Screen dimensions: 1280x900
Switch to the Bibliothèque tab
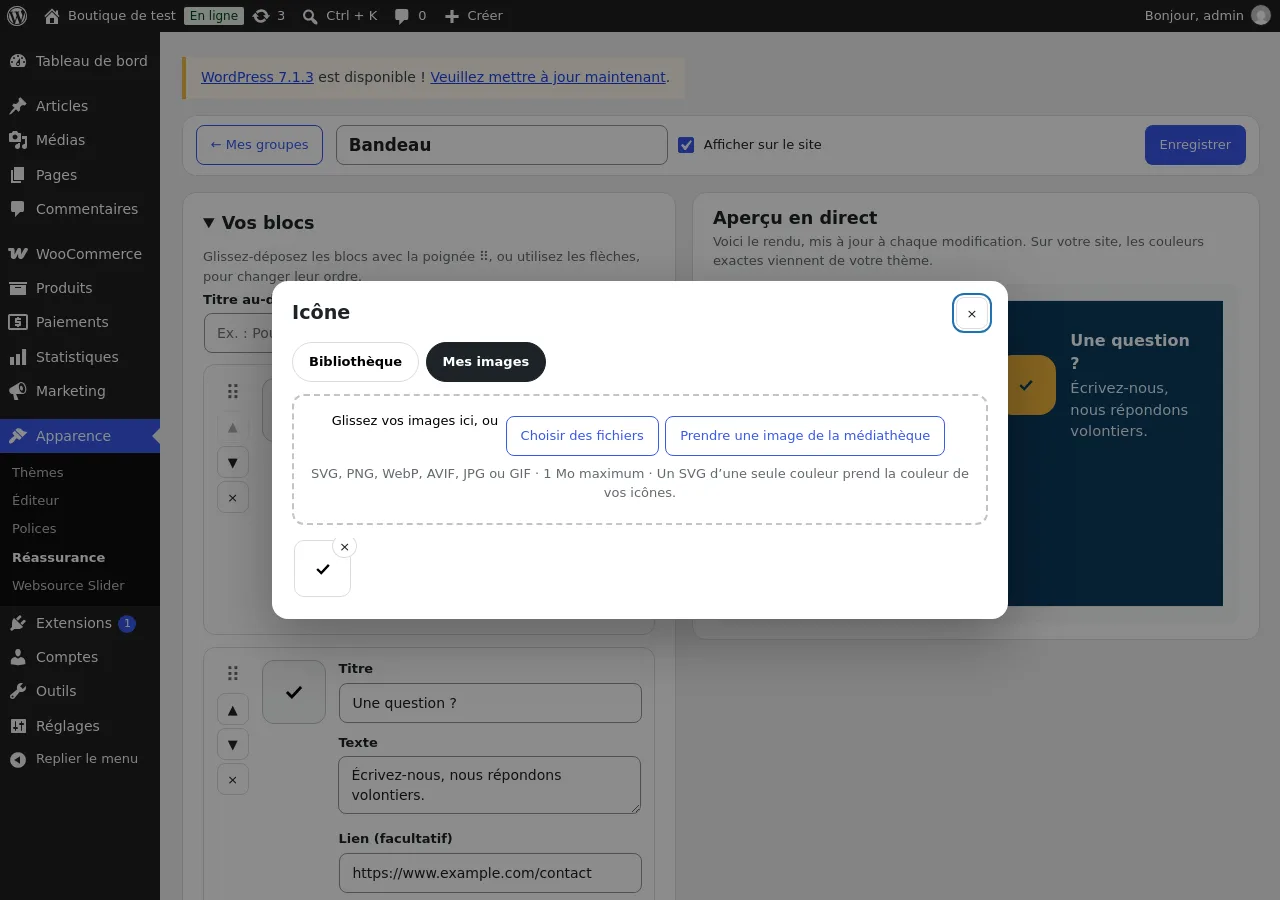click(355, 362)
